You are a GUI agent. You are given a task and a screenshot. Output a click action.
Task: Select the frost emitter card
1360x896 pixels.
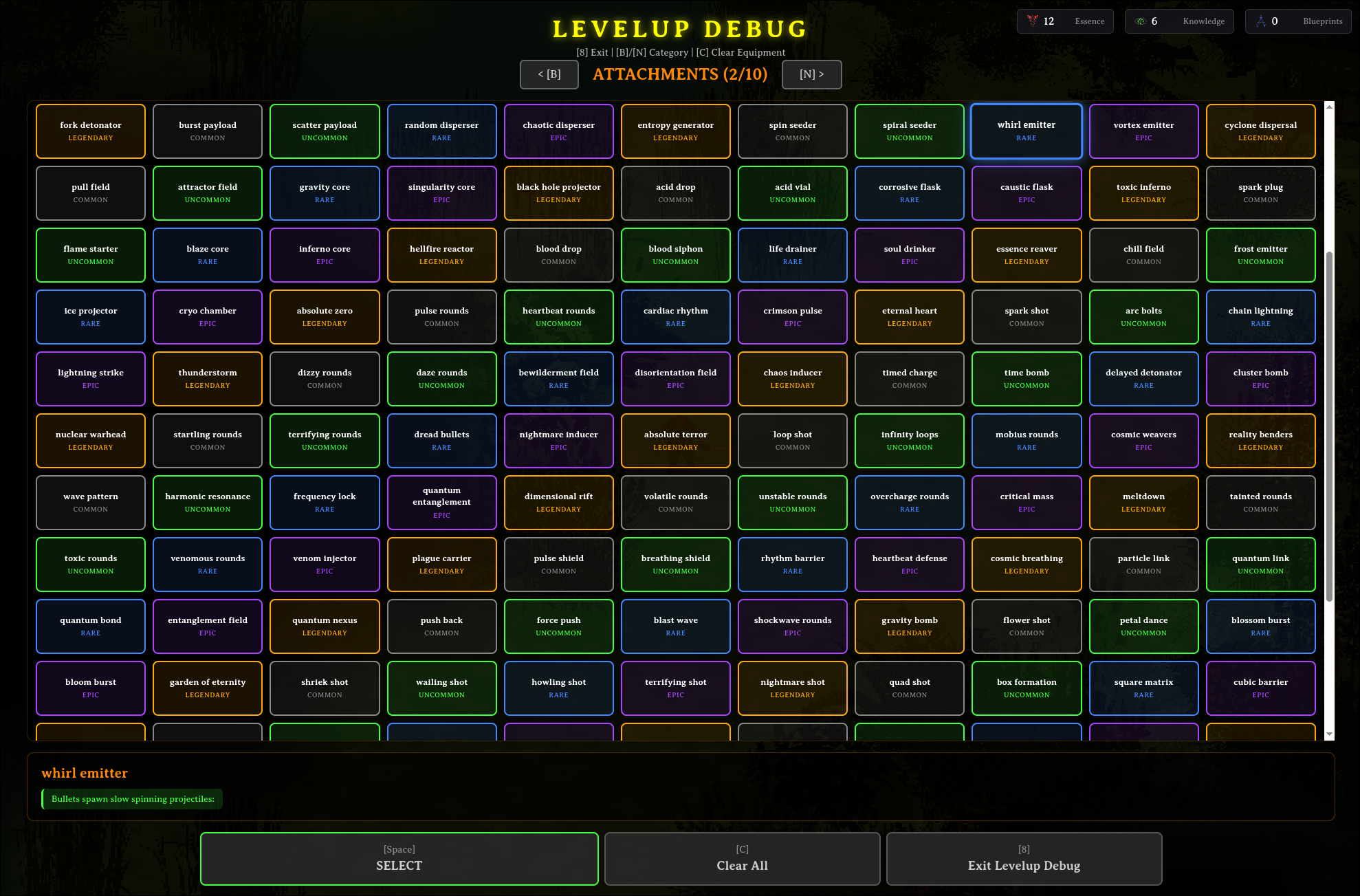[x=1261, y=255]
